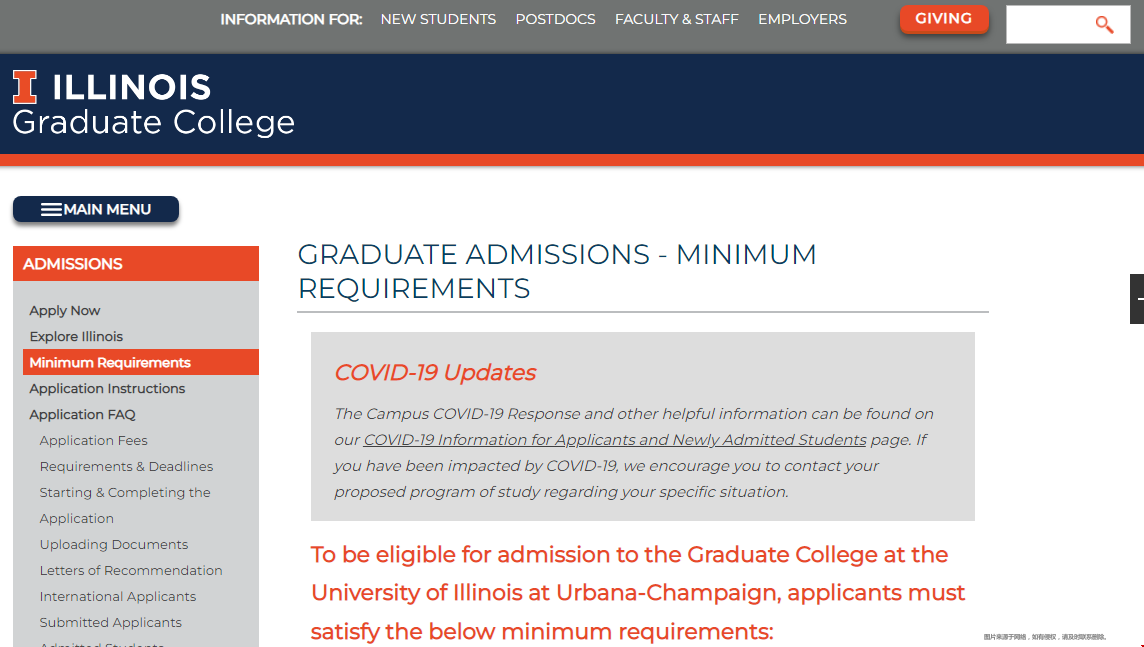Open COVID-19 Information for Applicants link
This screenshot has height=647, width=1144.
pyautogui.click(x=614, y=440)
